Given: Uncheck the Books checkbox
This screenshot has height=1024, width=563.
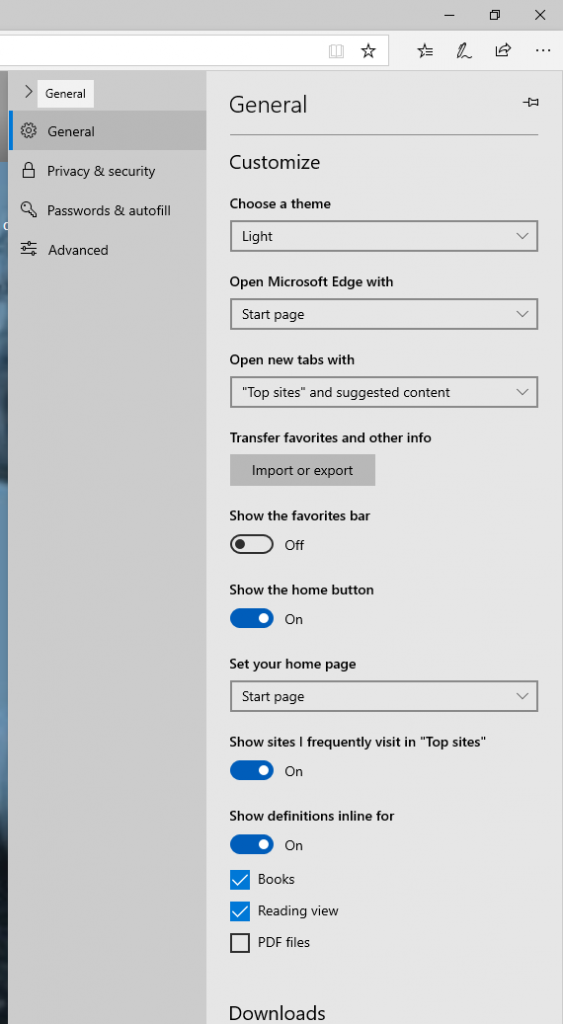Looking at the screenshot, I should coord(240,880).
